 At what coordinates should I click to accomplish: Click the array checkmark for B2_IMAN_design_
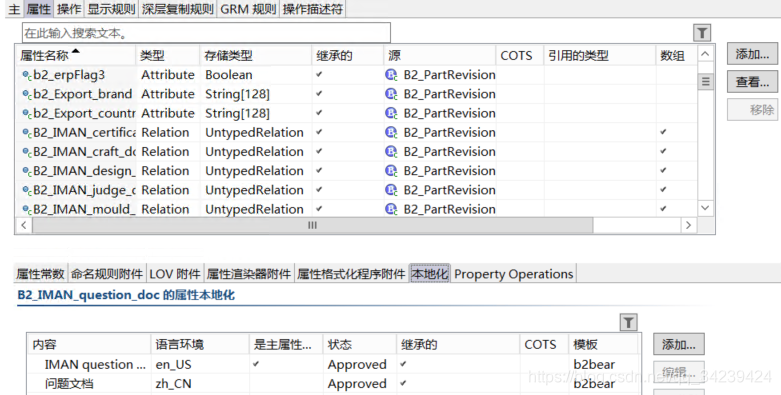[x=663, y=170]
